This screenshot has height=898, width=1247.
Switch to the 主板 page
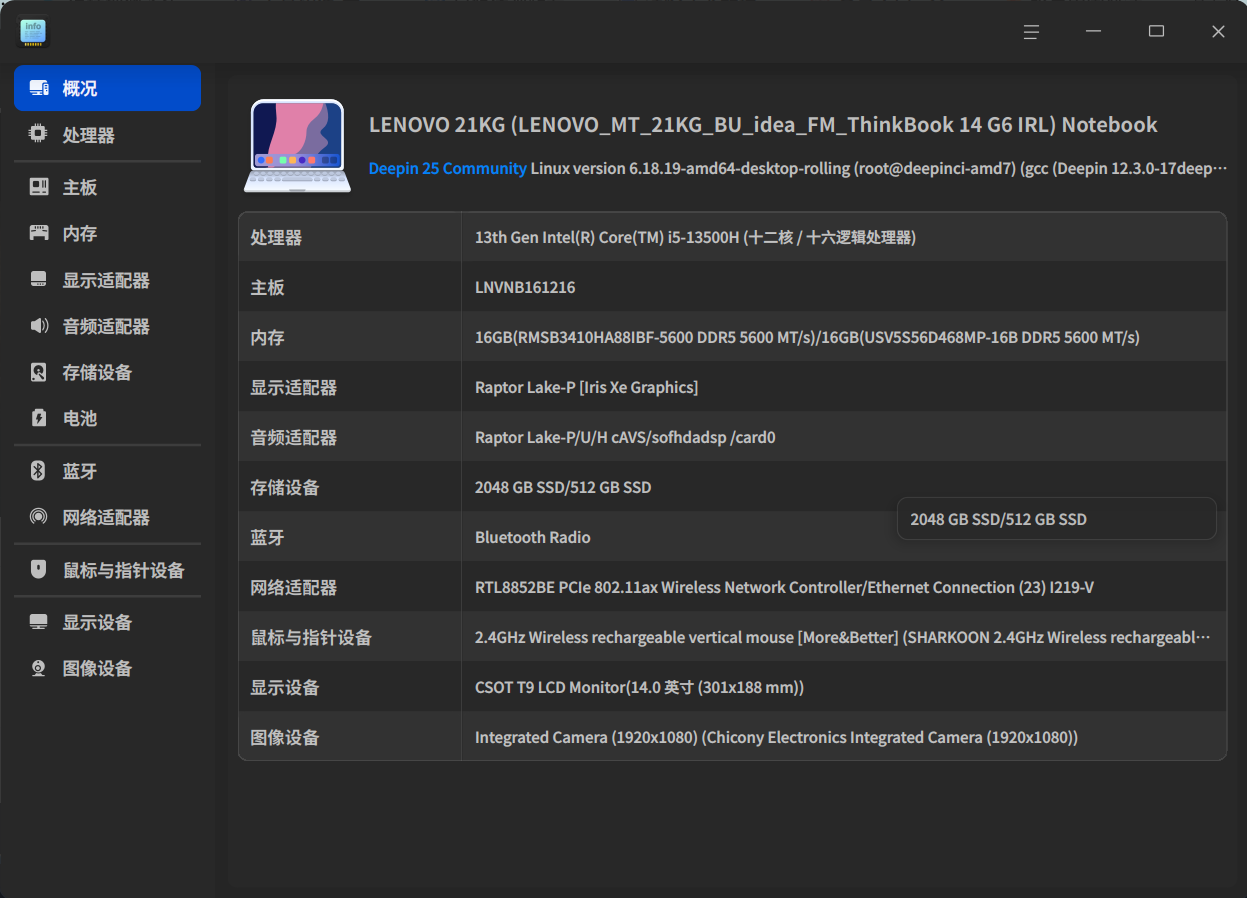107,187
